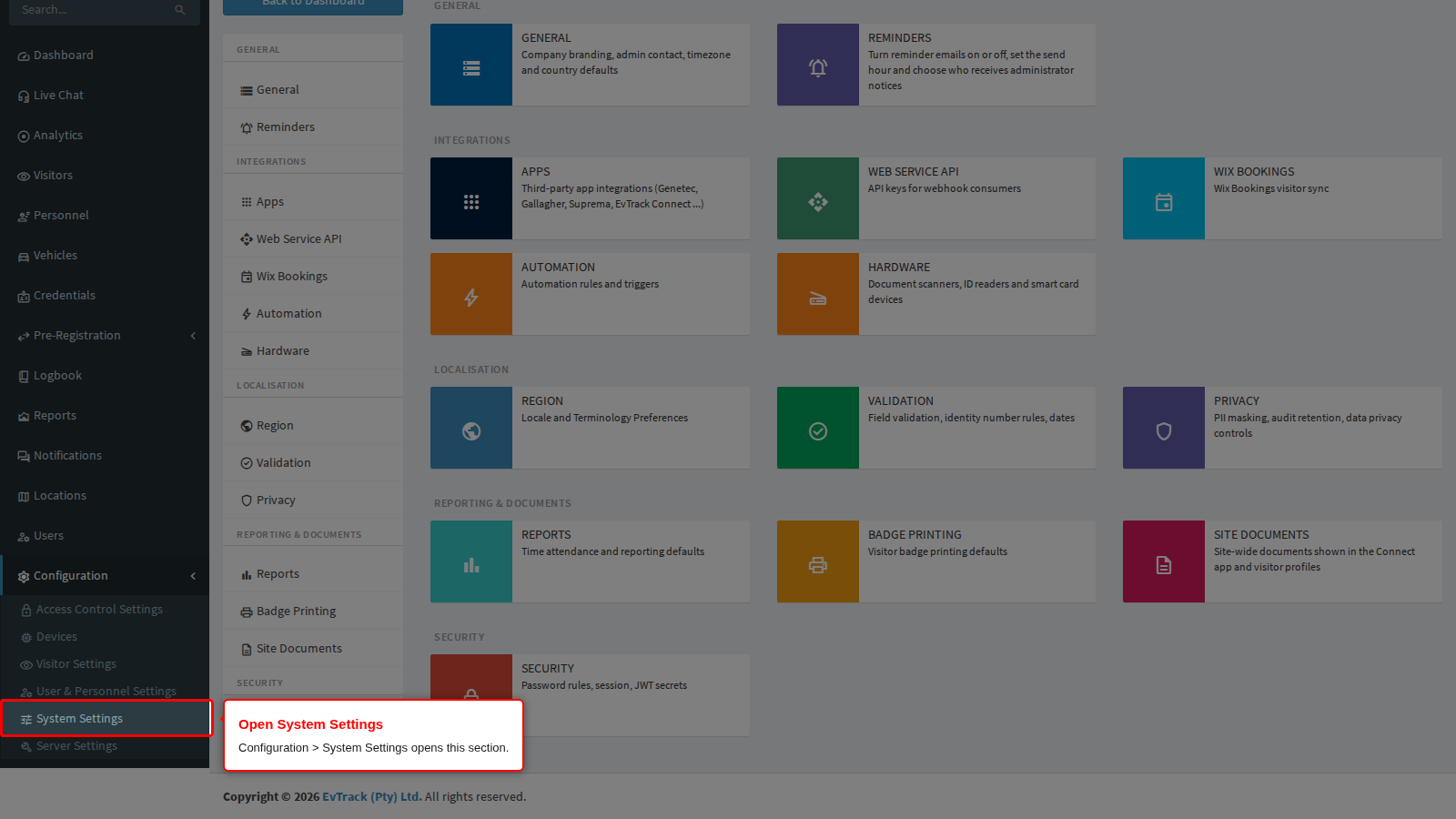The width and height of the screenshot is (1456, 819).
Task: Select Automation in the settings nav list
Action: (313, 314)
